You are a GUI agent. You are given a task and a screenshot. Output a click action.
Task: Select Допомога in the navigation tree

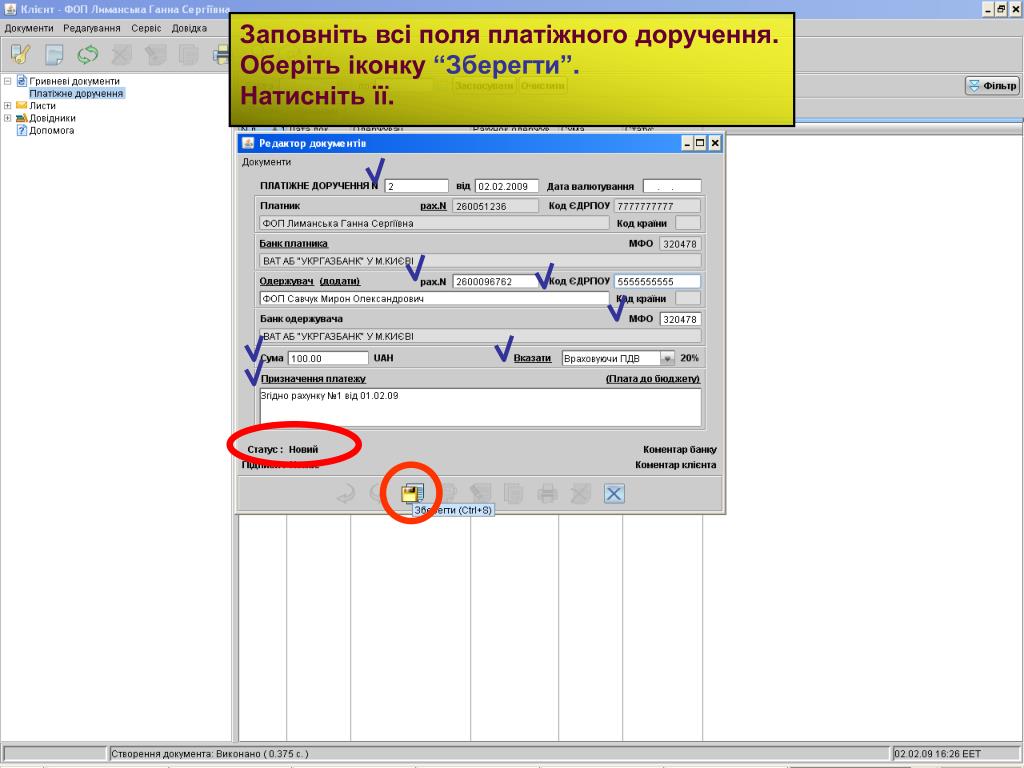[x=52, y=130]
